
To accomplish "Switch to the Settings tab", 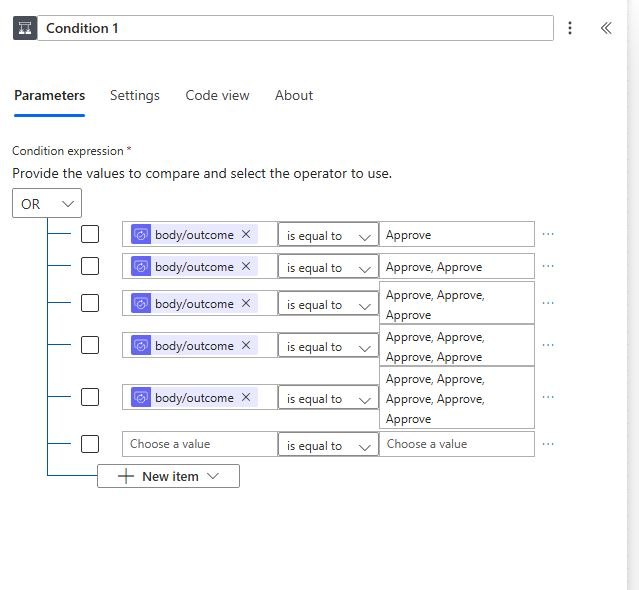I will click(x=134, y=95).
